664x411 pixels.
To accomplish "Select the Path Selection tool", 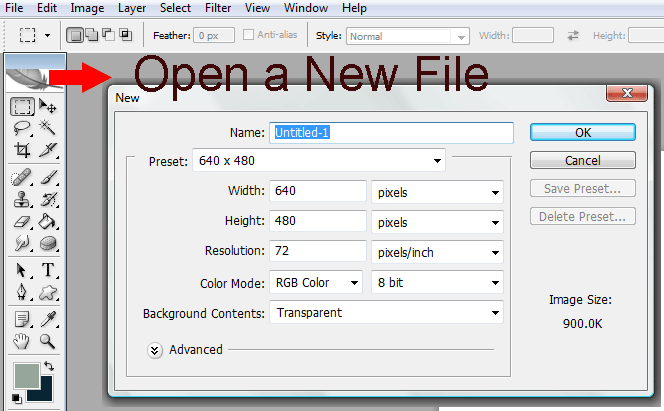I will [22, 270].
